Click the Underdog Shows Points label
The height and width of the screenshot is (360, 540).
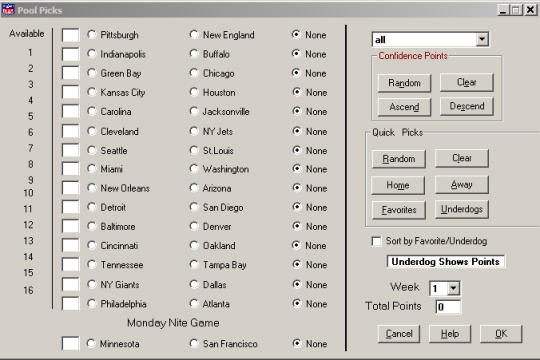coord(446,262)
